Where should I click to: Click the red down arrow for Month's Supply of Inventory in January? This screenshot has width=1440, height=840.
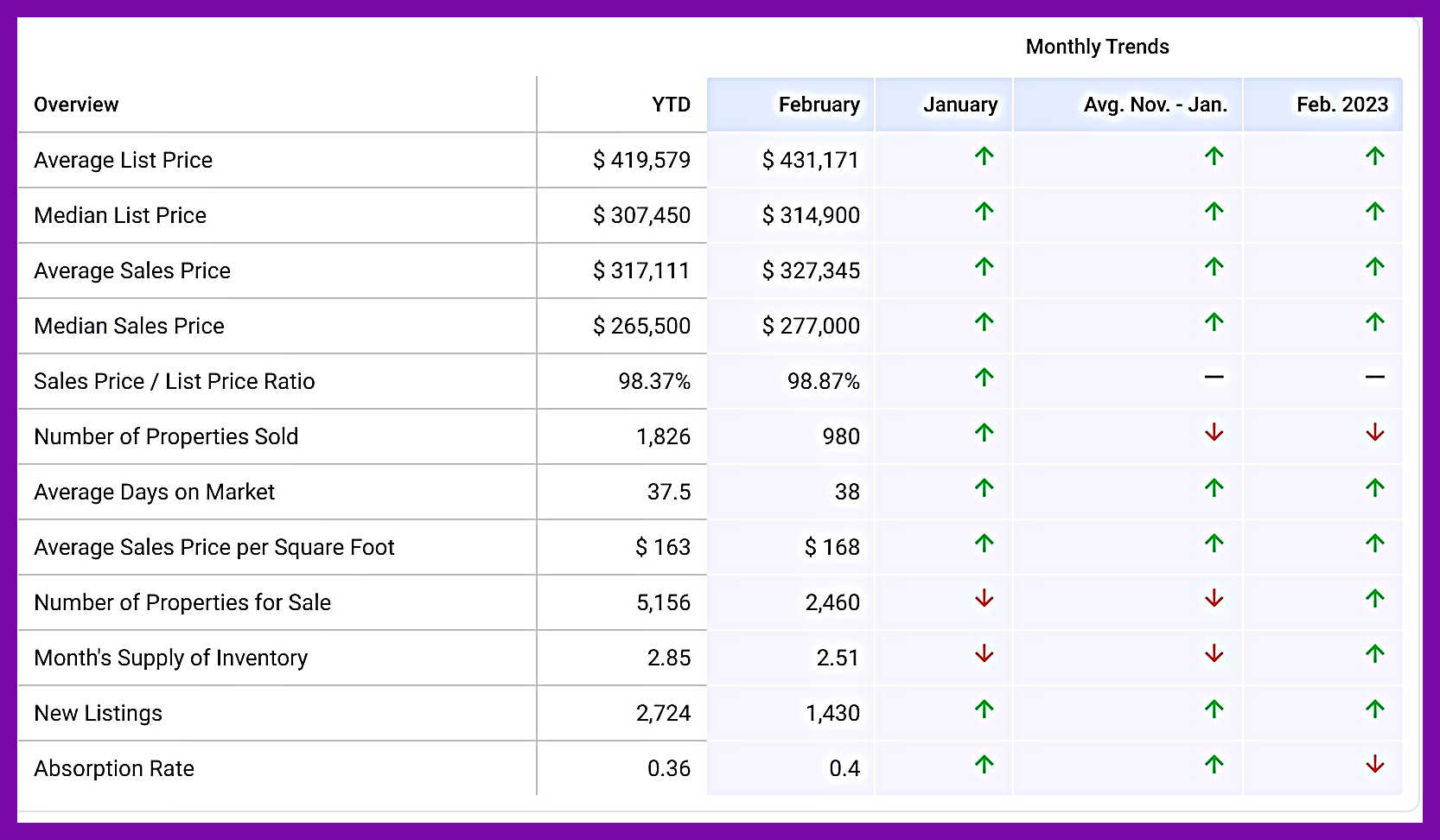984,654
